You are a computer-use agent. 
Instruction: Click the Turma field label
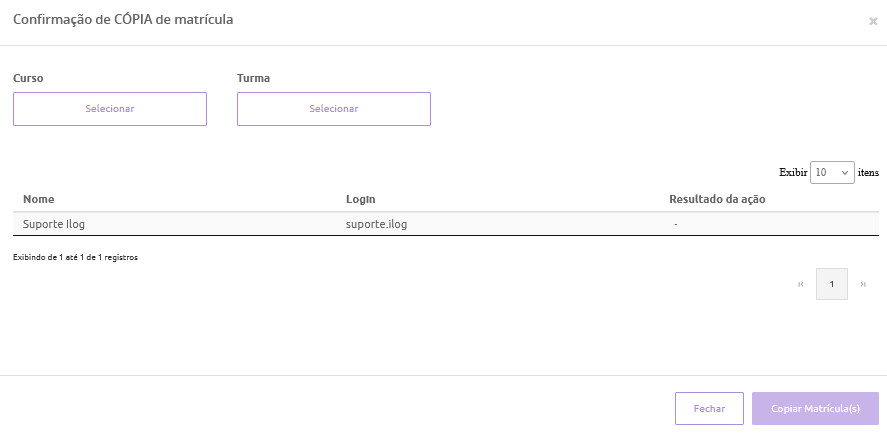click(253, 78)
